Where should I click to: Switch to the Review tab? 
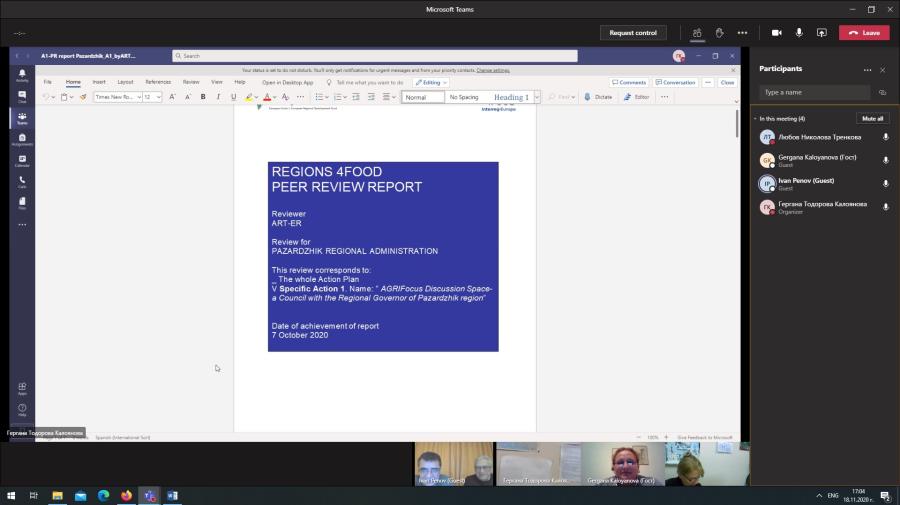(x=191, y=82)
